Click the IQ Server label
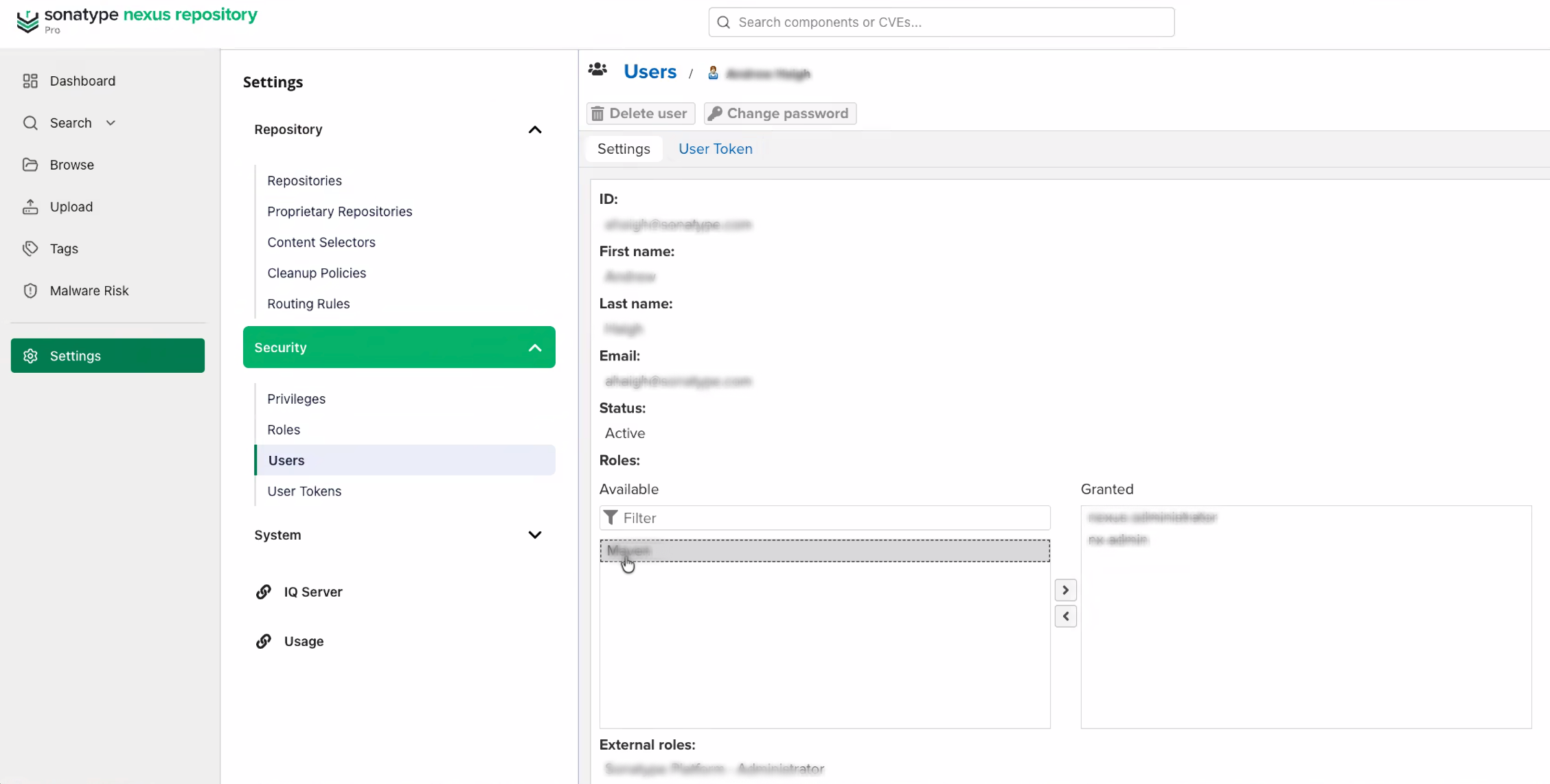Viewport: 1550px width, 784px height. (313, 592)
